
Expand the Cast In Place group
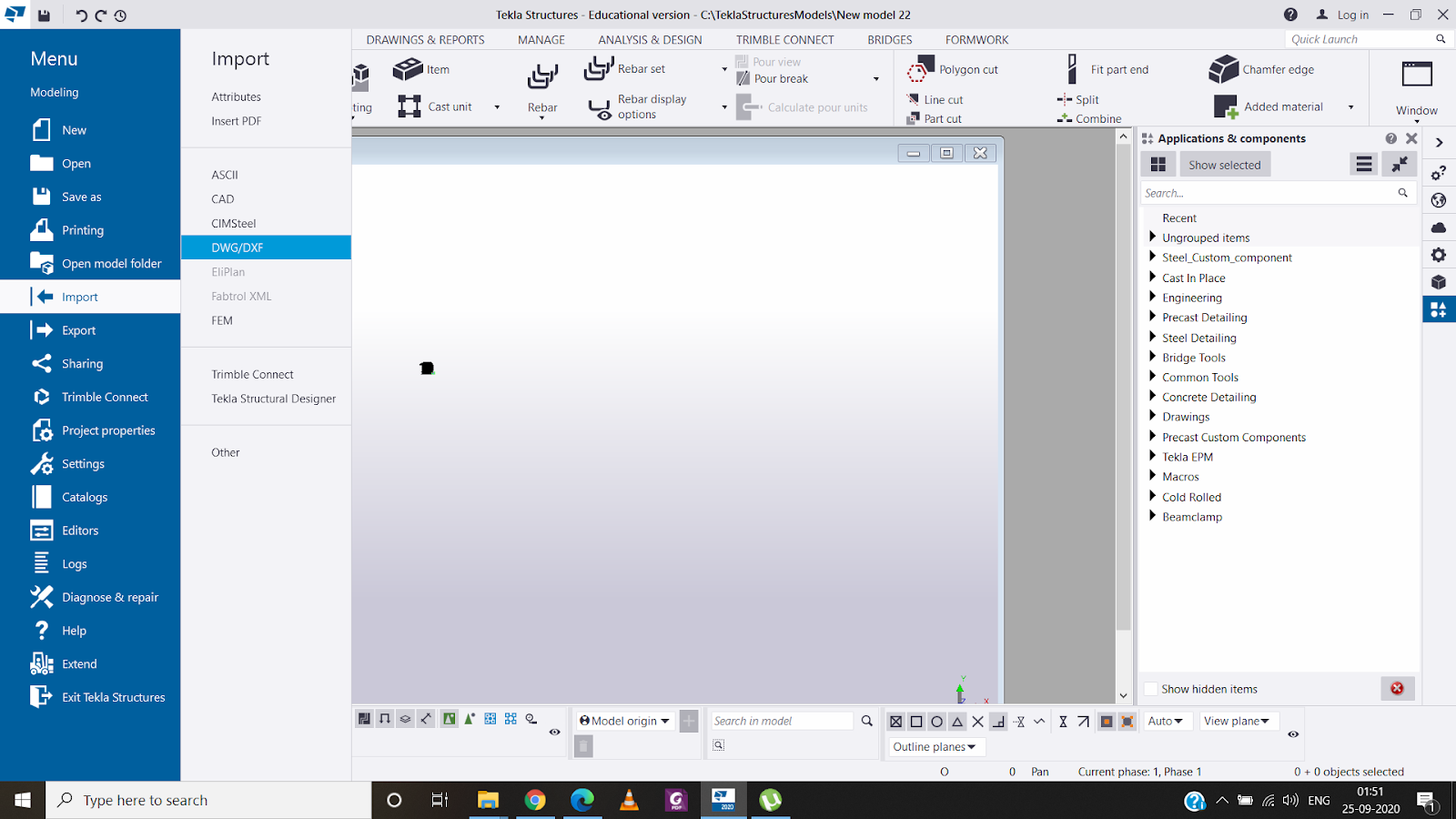[x=1153, y=277]
